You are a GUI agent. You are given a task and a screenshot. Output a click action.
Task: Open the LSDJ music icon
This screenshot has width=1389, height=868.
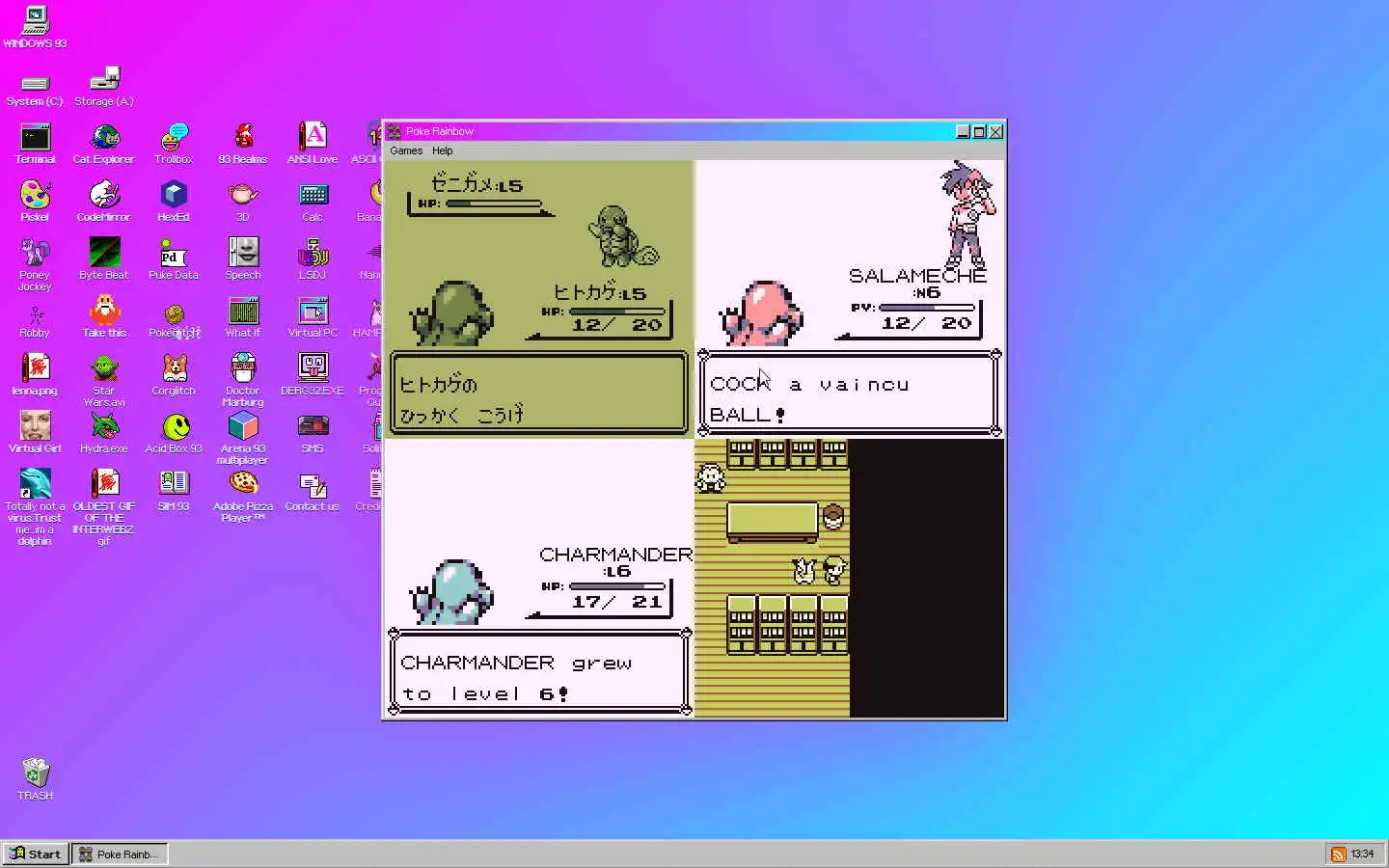click(x=313, y=259)
